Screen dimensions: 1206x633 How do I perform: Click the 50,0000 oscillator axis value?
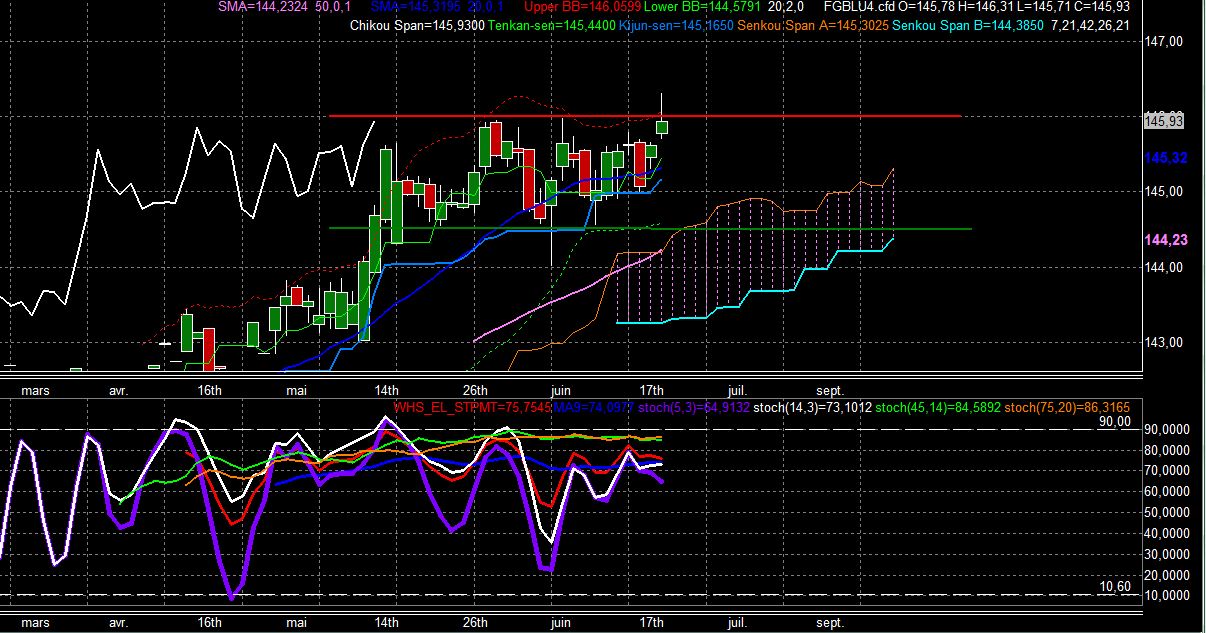click(1169, 512)
